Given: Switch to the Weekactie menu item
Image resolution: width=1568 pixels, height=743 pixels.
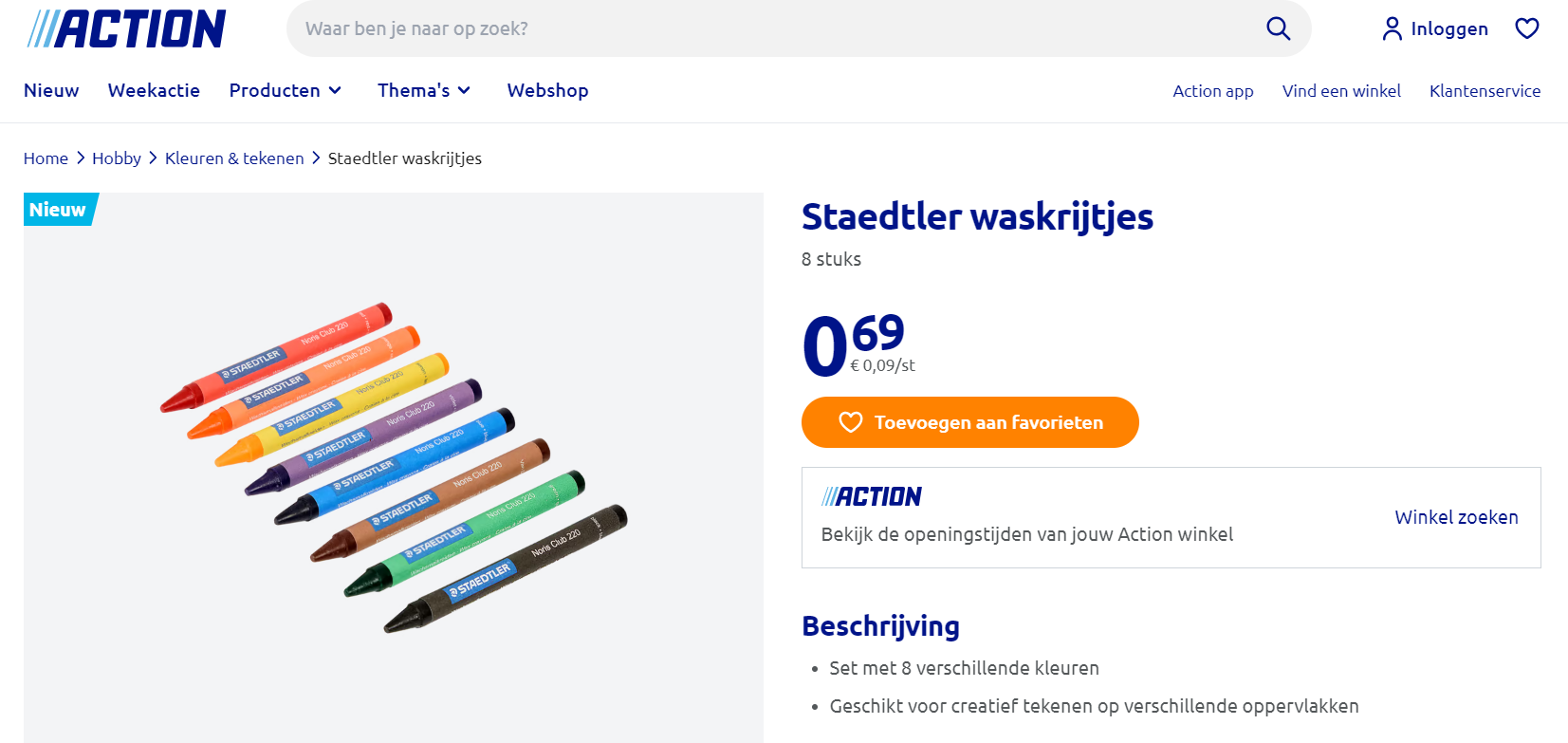Looking at the screenshot, I should [154, 90].
